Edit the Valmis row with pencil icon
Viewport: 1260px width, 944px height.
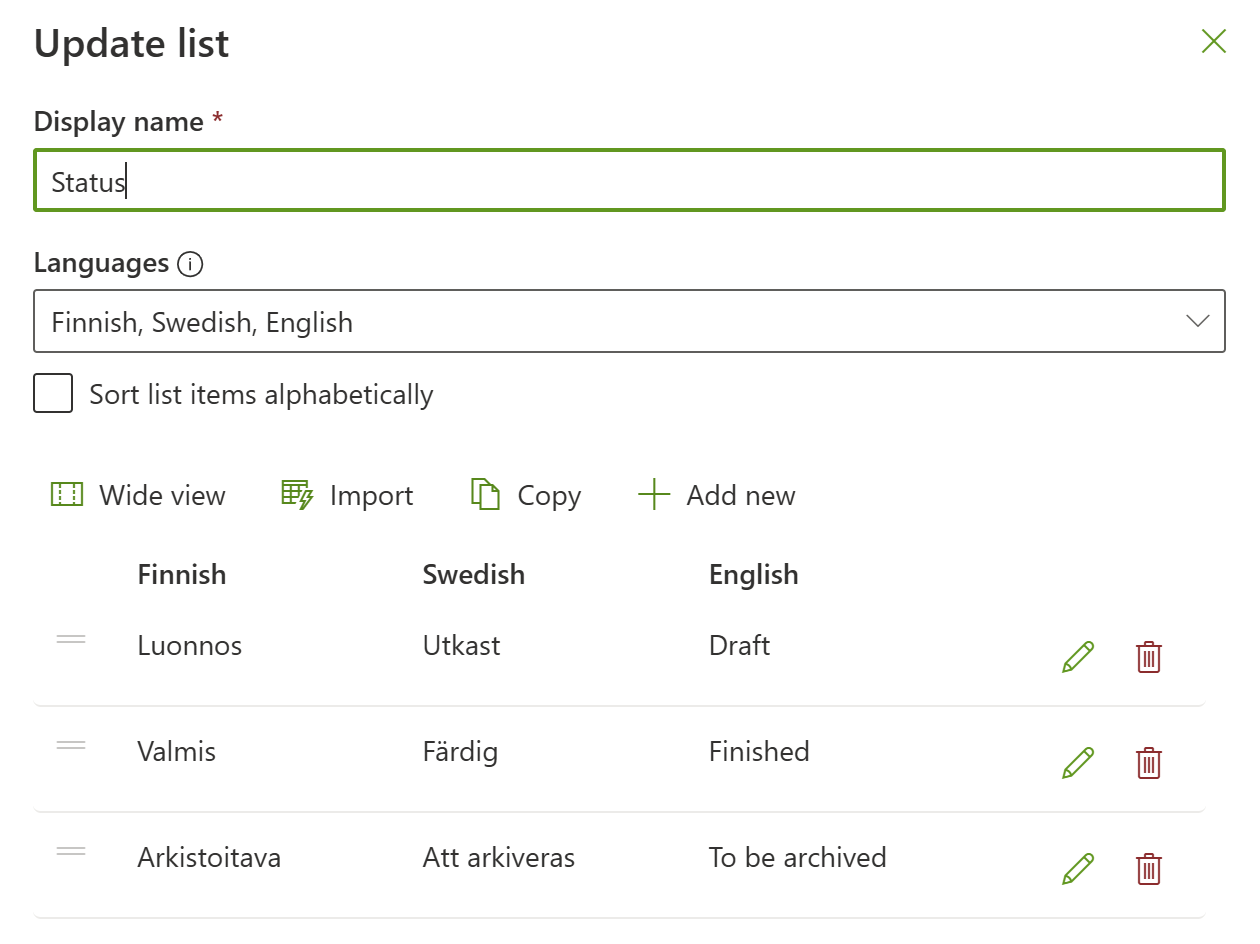(1078, 763)
